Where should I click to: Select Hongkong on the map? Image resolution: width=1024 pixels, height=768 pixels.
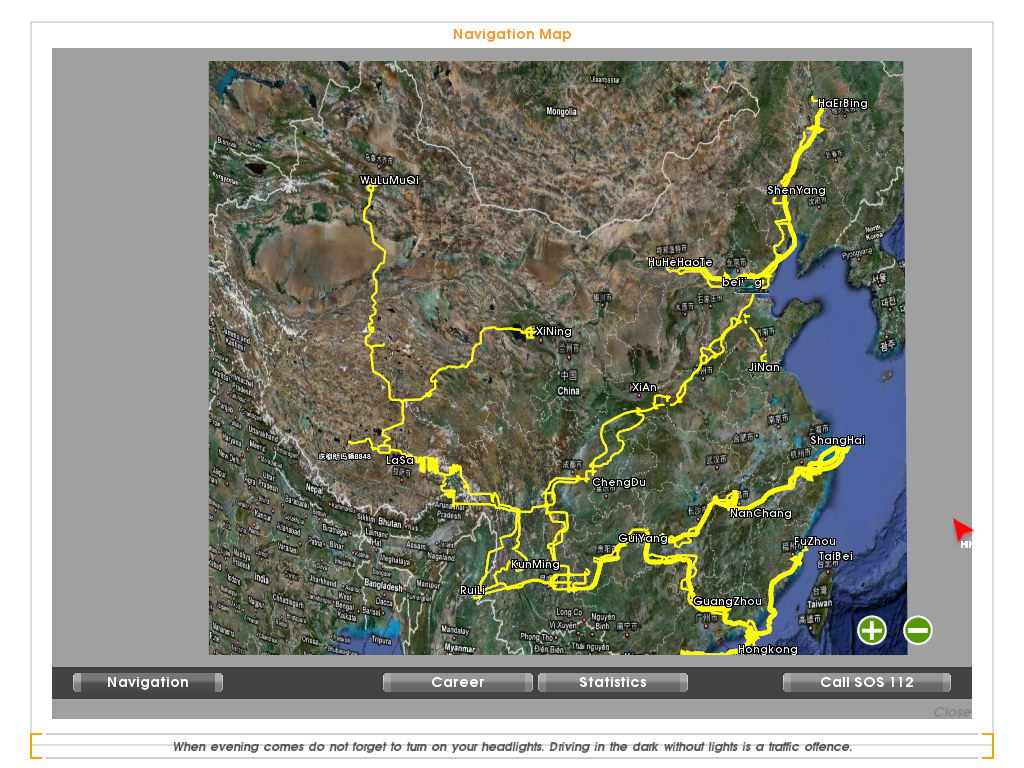(x=767, y=649)
